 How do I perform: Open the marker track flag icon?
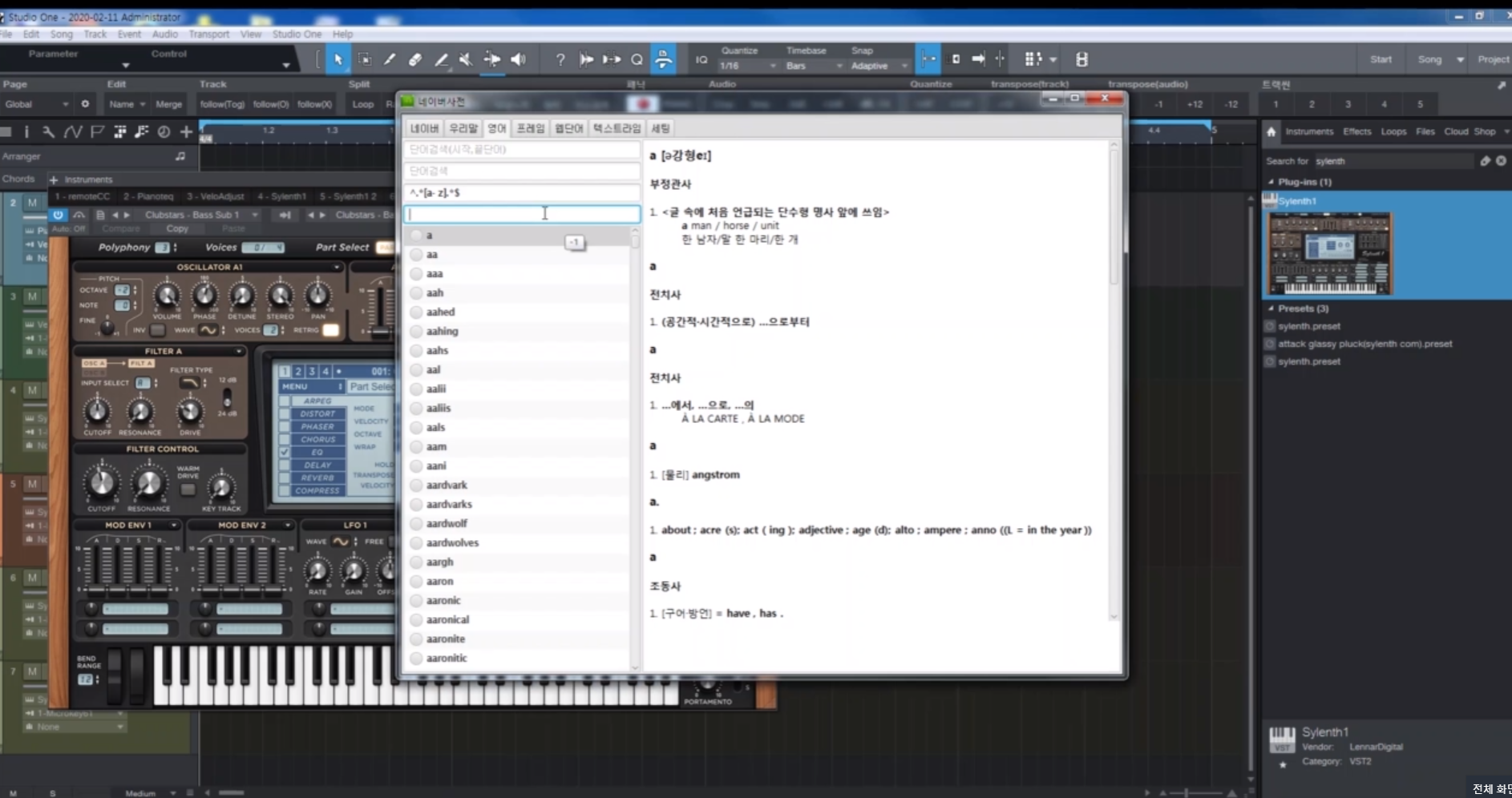pyautogui.click(x=97, y=131)
